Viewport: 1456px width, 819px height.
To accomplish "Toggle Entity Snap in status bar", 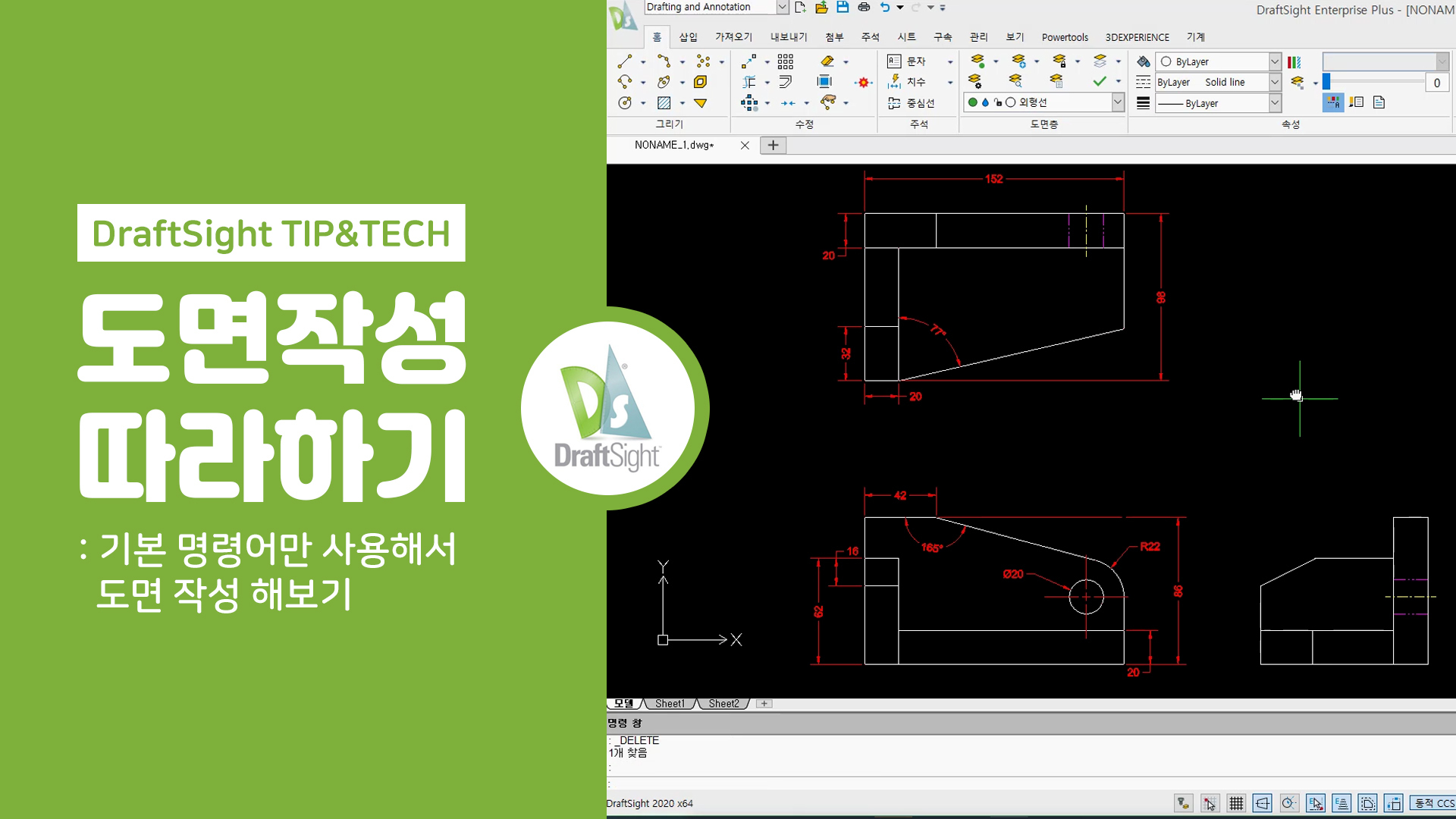I will [1316, 803].
